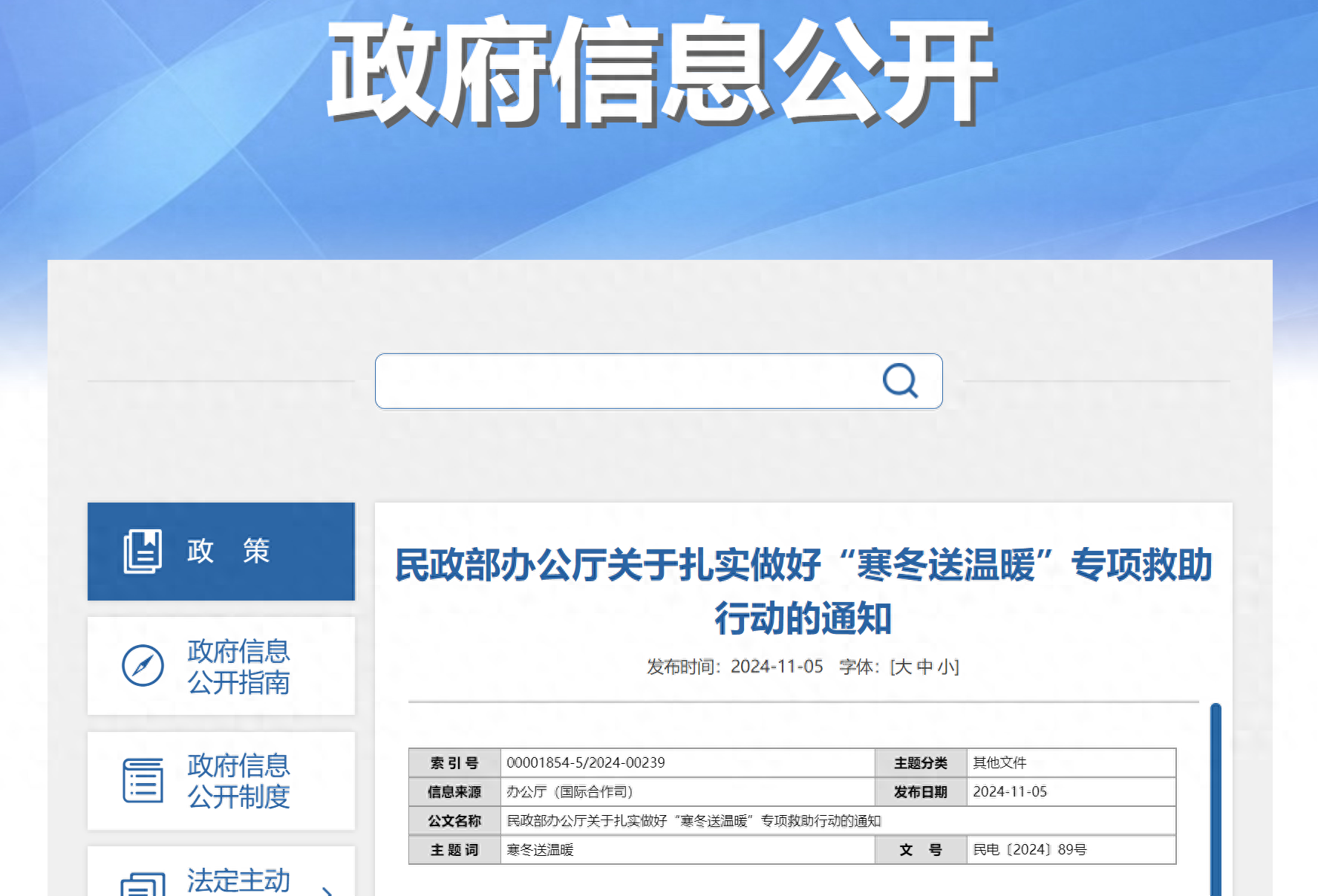Click the icon beside 法定主动

click(x=143, y=884)
